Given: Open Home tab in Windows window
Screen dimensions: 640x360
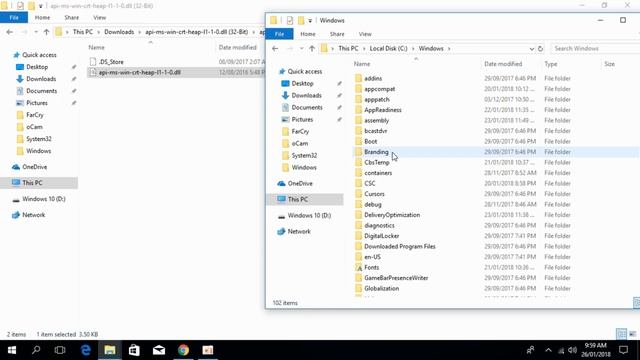Looking at the screenshot, I should 308,34.
